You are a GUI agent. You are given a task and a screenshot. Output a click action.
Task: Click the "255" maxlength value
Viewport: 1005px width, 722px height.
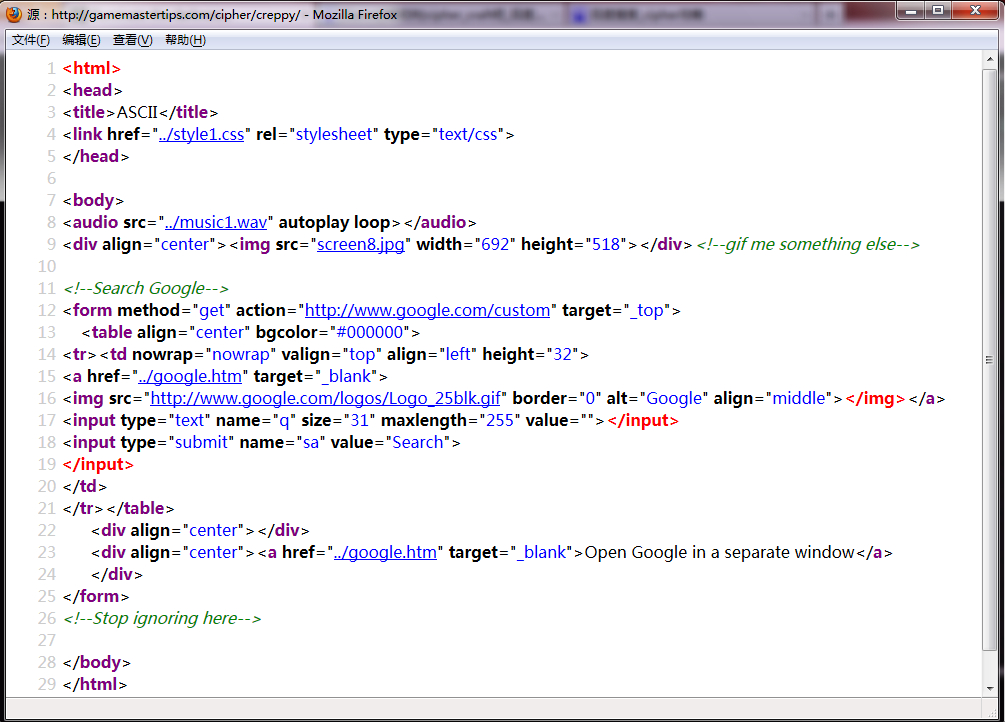coord(500,421)
